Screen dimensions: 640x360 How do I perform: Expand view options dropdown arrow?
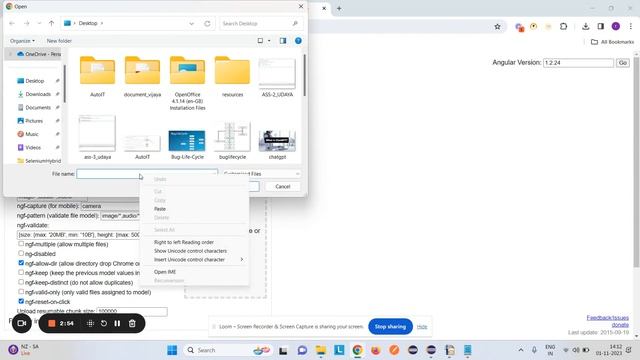coord(269,41)
